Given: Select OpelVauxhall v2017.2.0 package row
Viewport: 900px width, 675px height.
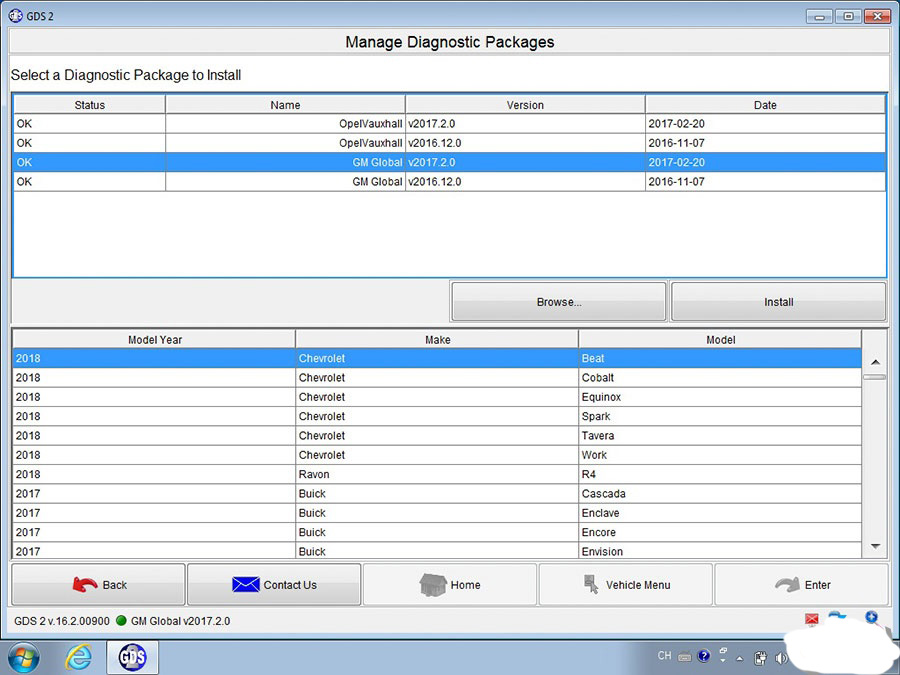Looking at the screenshot, I should [x=449, y=123].
